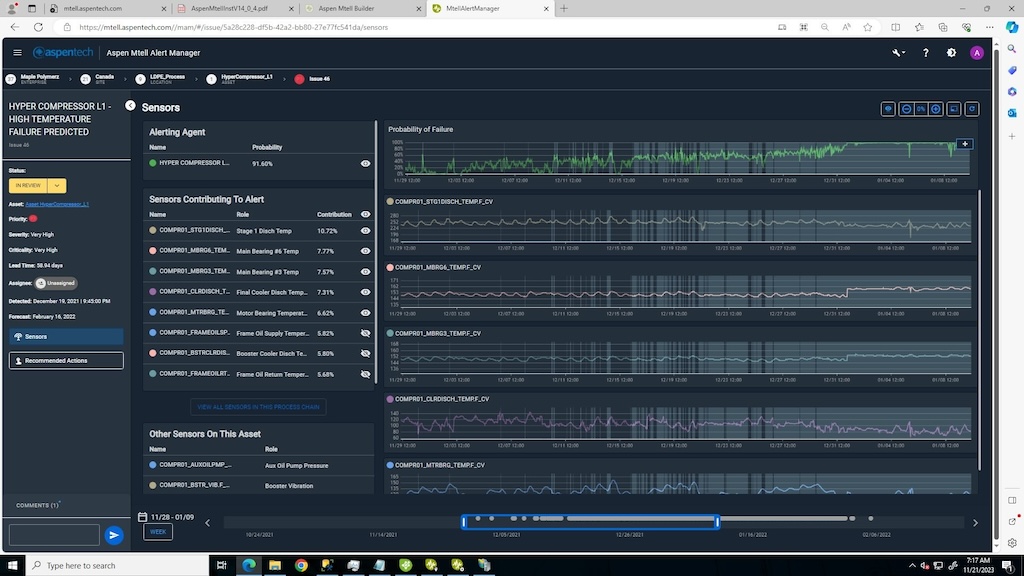Hide the Final Cooler Disch Temp sensor

point(365,292)
